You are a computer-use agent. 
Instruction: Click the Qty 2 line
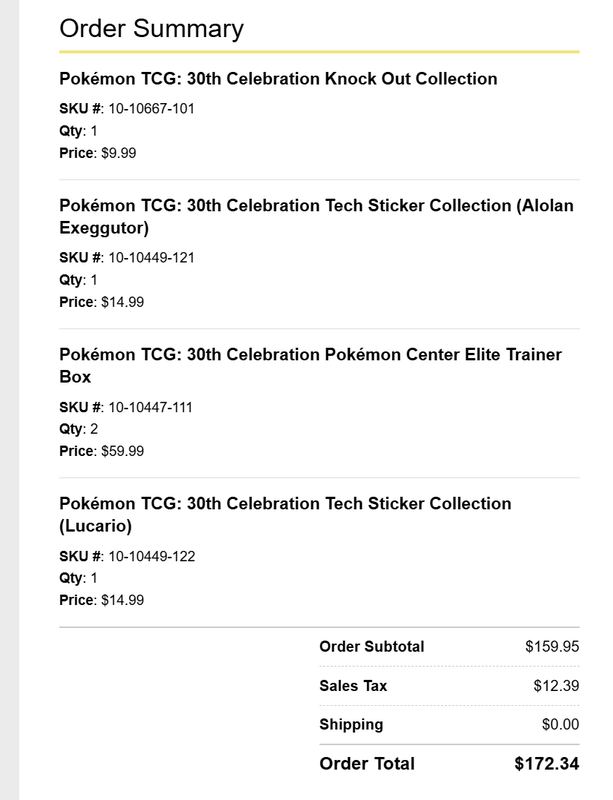pos(79,429)
